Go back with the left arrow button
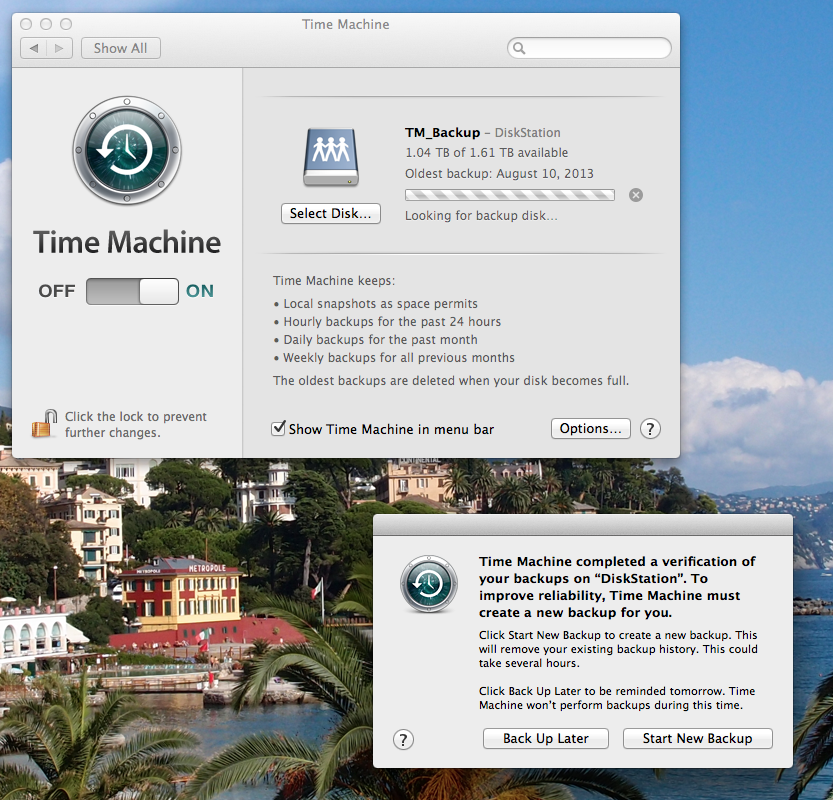The image size is (833, 800). [34, 48]
